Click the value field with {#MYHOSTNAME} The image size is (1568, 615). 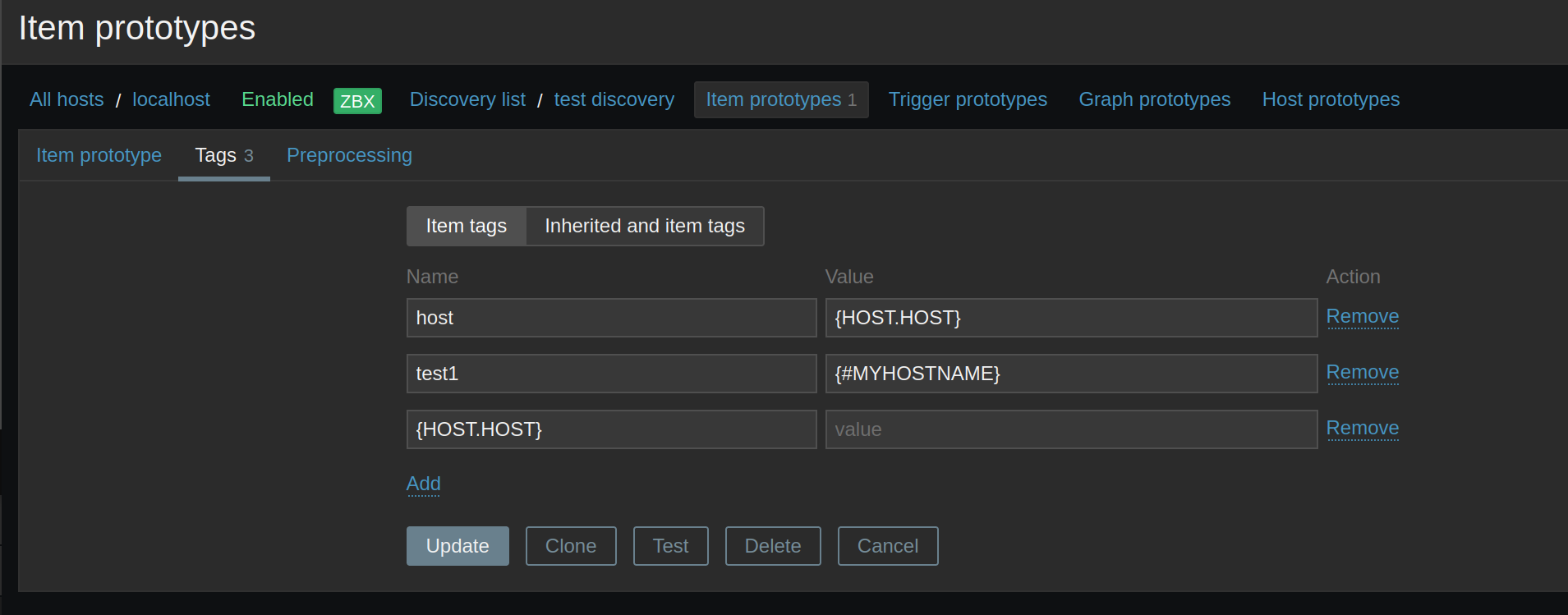[1071, 374]
